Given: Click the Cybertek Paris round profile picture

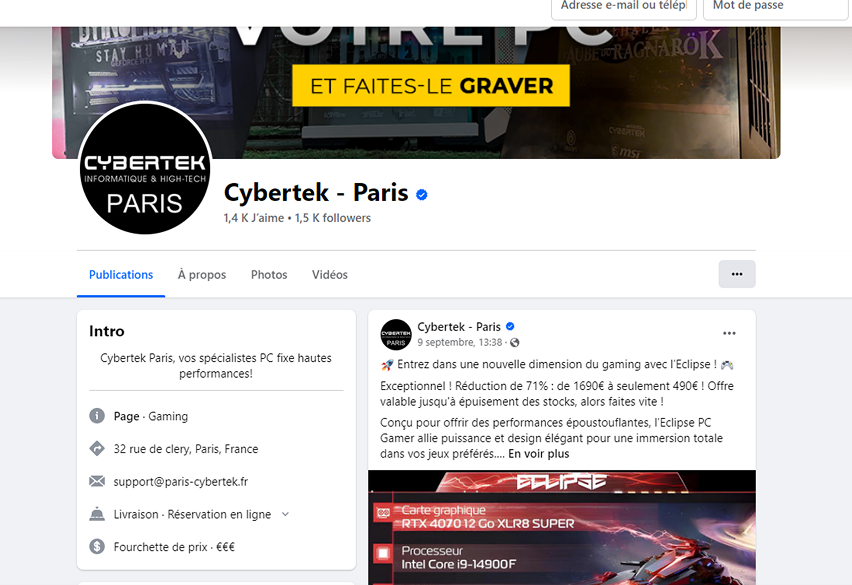Looking at the screenshot, I should point(145,168).
